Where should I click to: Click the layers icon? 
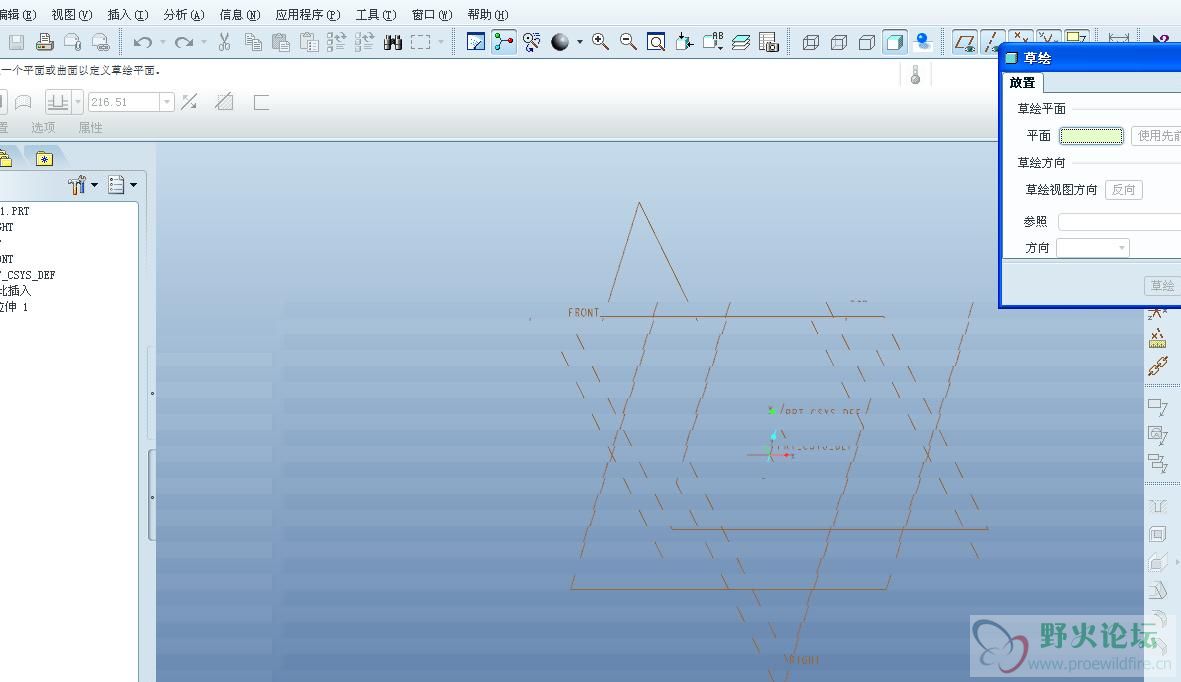[x=740, y=42]
